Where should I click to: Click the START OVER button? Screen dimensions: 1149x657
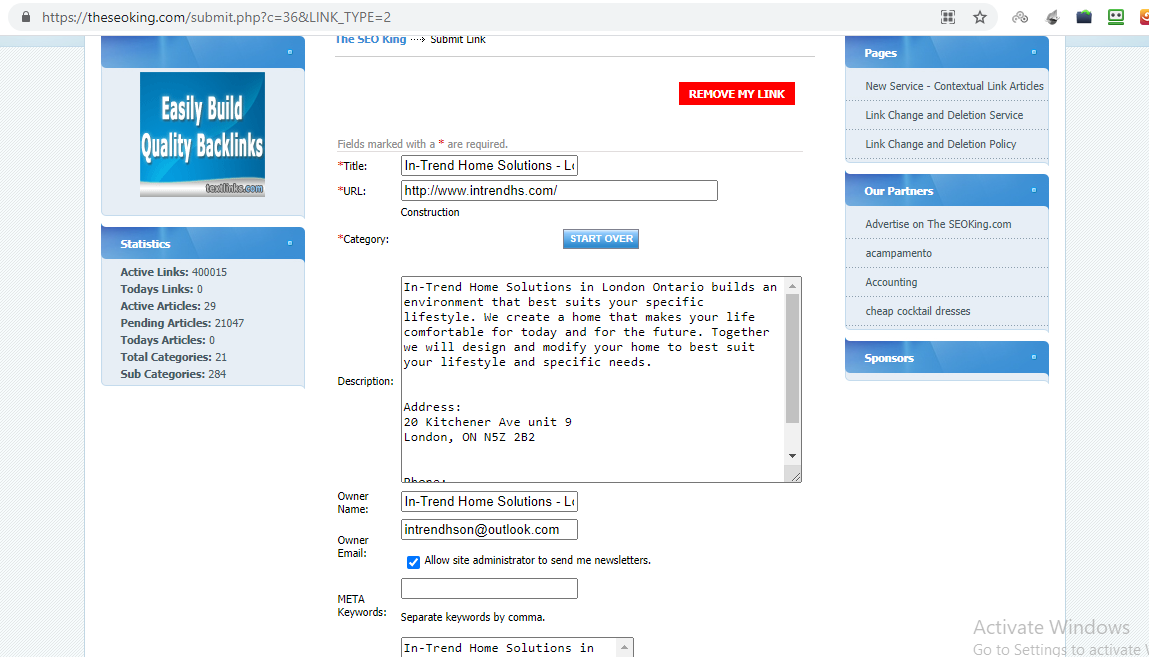(x=601, y=239)
